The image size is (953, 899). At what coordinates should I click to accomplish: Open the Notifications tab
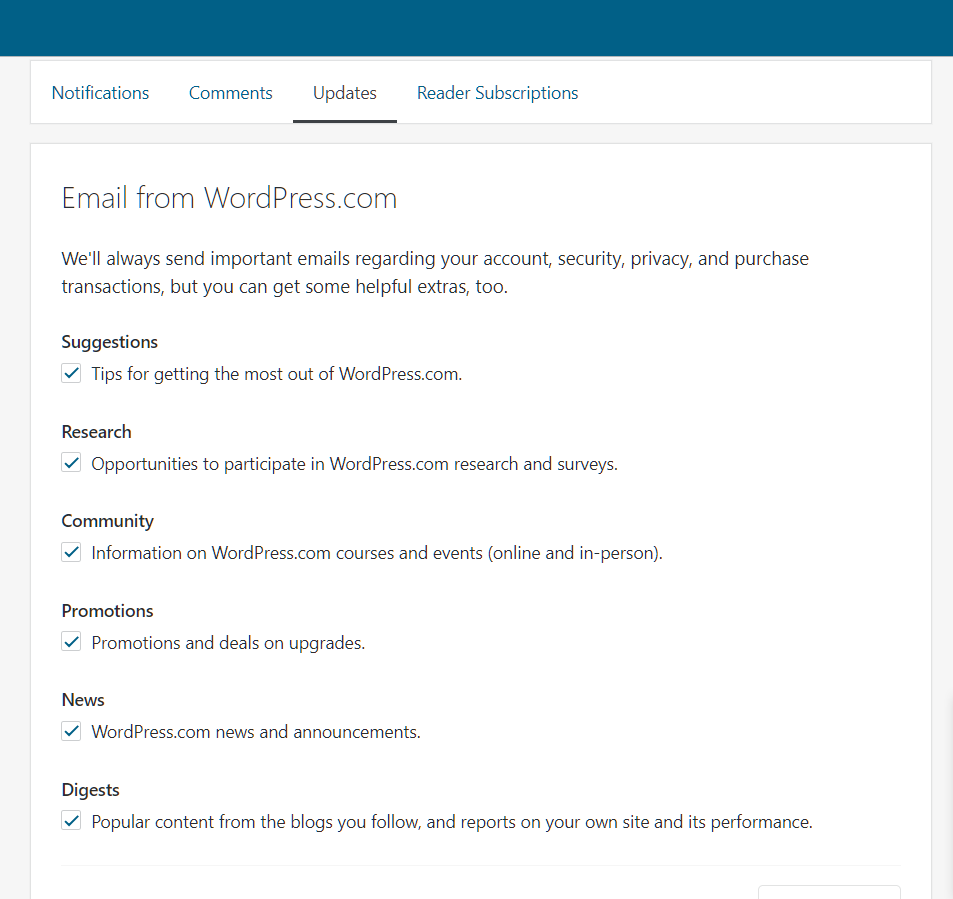click(x=100, y=93)
